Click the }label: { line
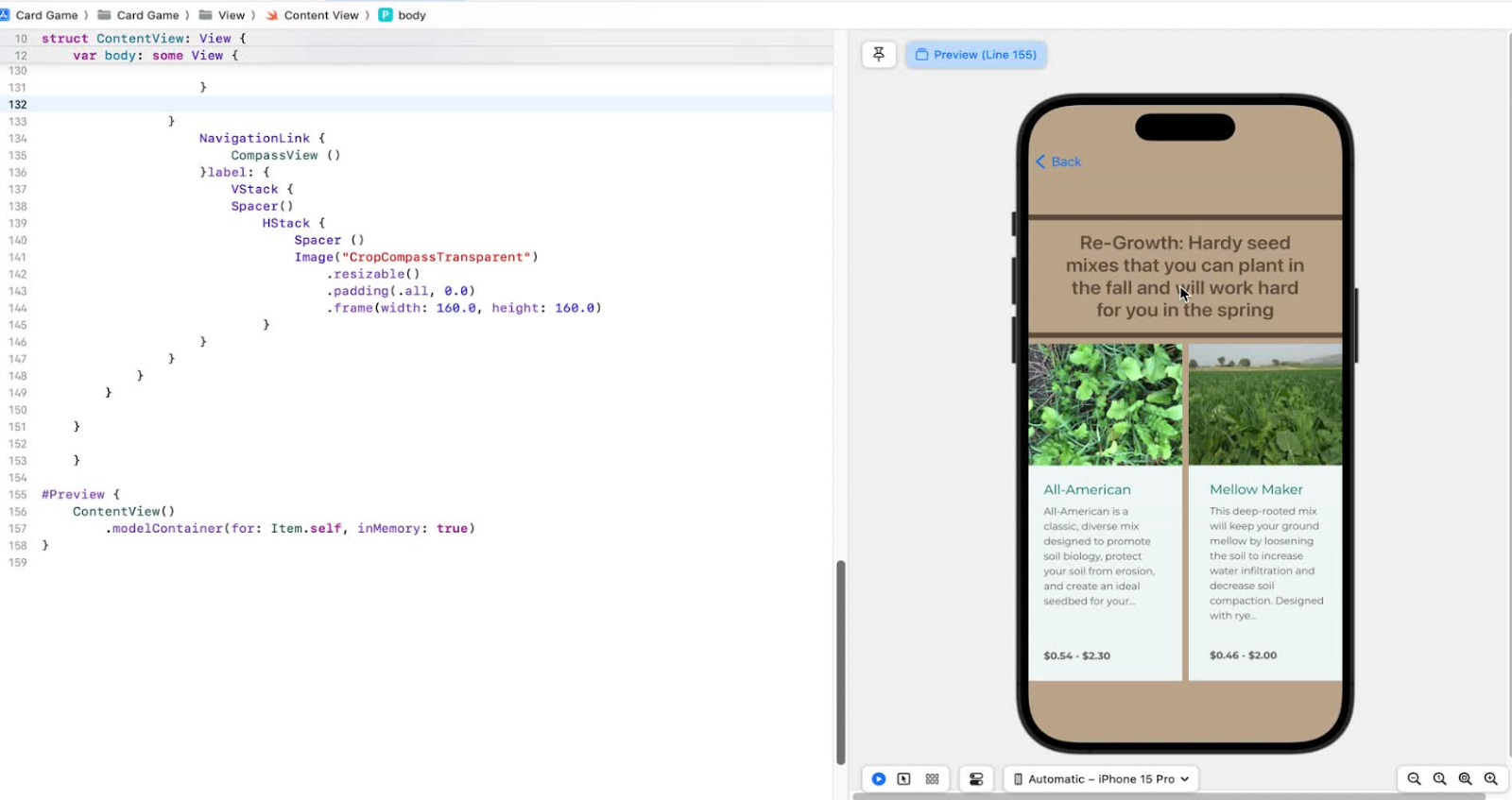Image resolution: width=1512 pixels, height=800 pixels. 234,172
